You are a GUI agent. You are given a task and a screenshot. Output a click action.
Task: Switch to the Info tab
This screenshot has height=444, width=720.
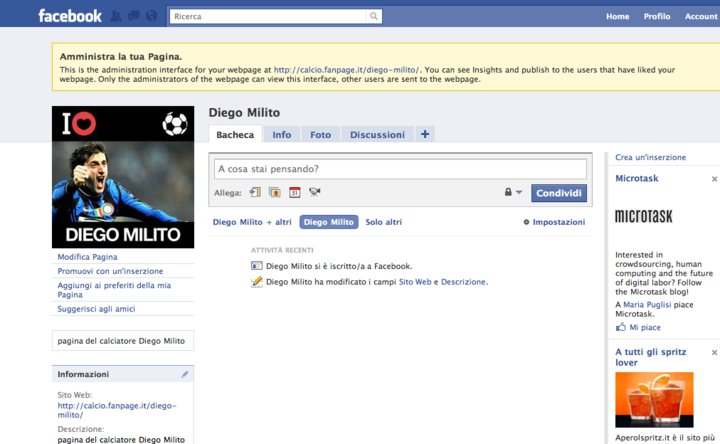click(281, 135)
